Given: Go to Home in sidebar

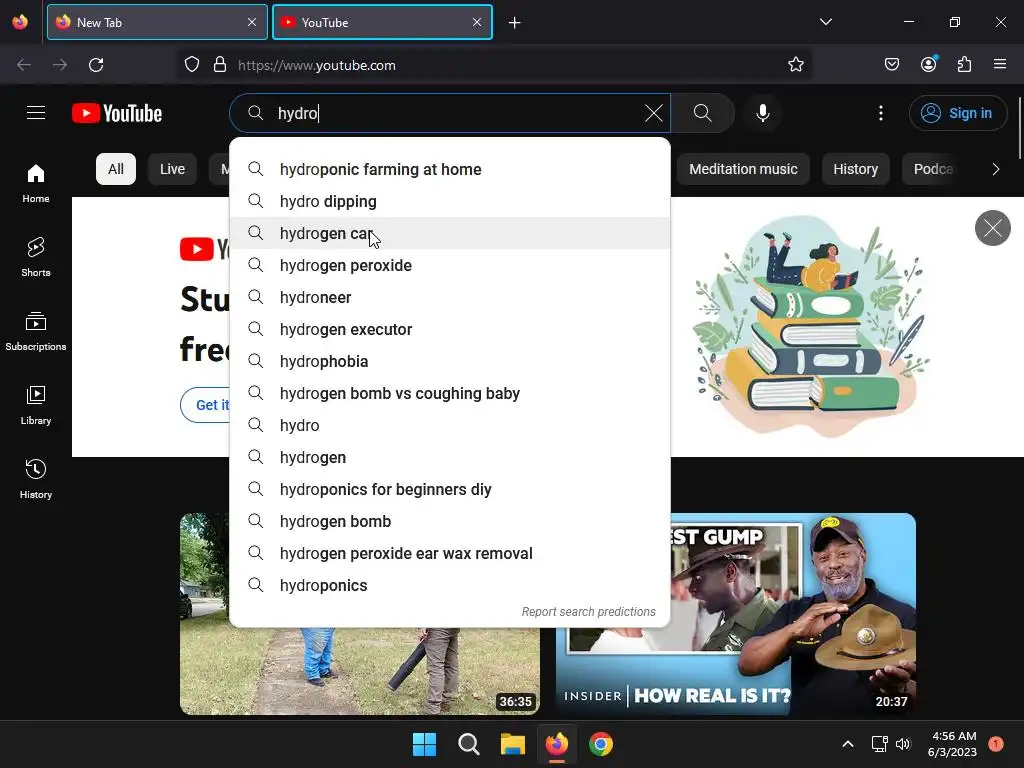Looking at the screenshot, I should 36,184.
